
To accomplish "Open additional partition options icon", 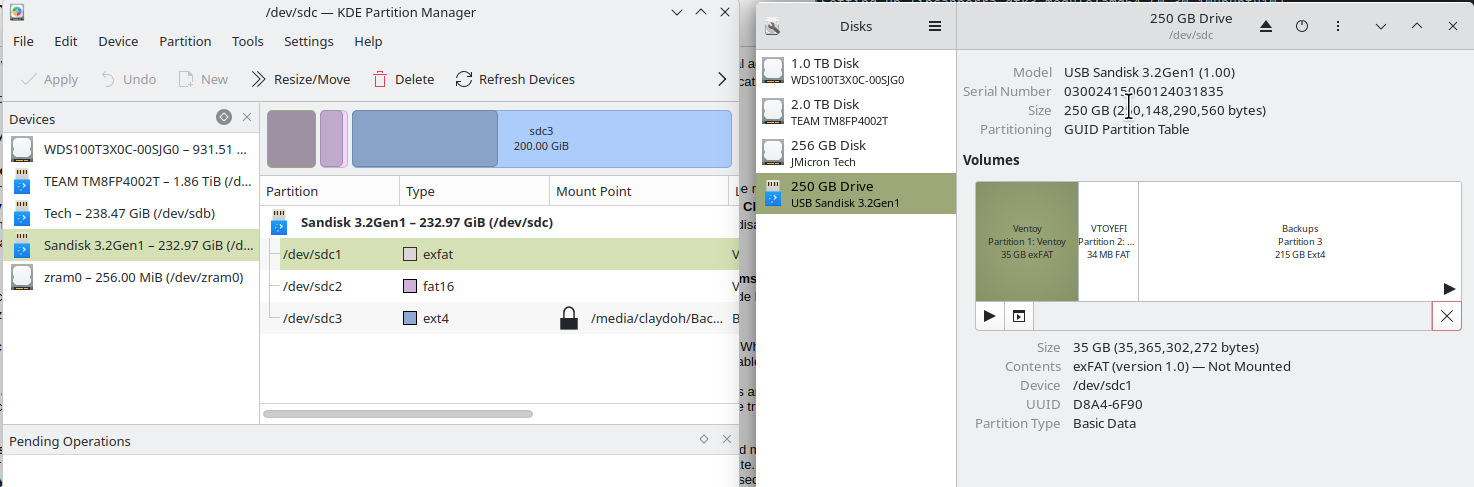I will [x=1019, y=316].
